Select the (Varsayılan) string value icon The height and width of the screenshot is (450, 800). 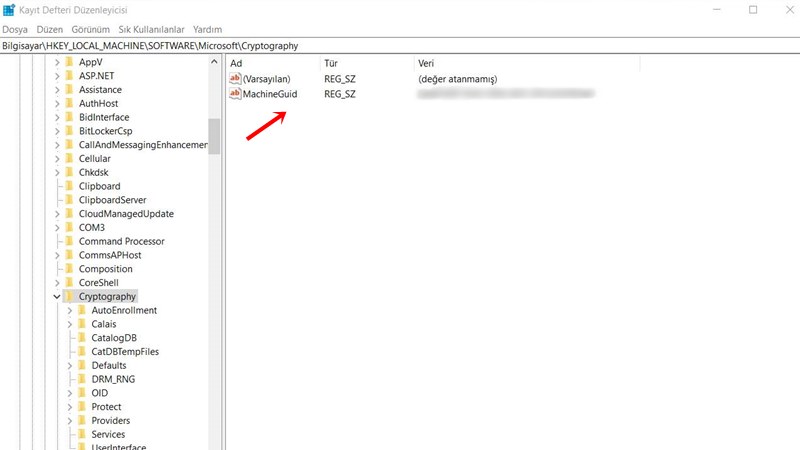[235, 79]
